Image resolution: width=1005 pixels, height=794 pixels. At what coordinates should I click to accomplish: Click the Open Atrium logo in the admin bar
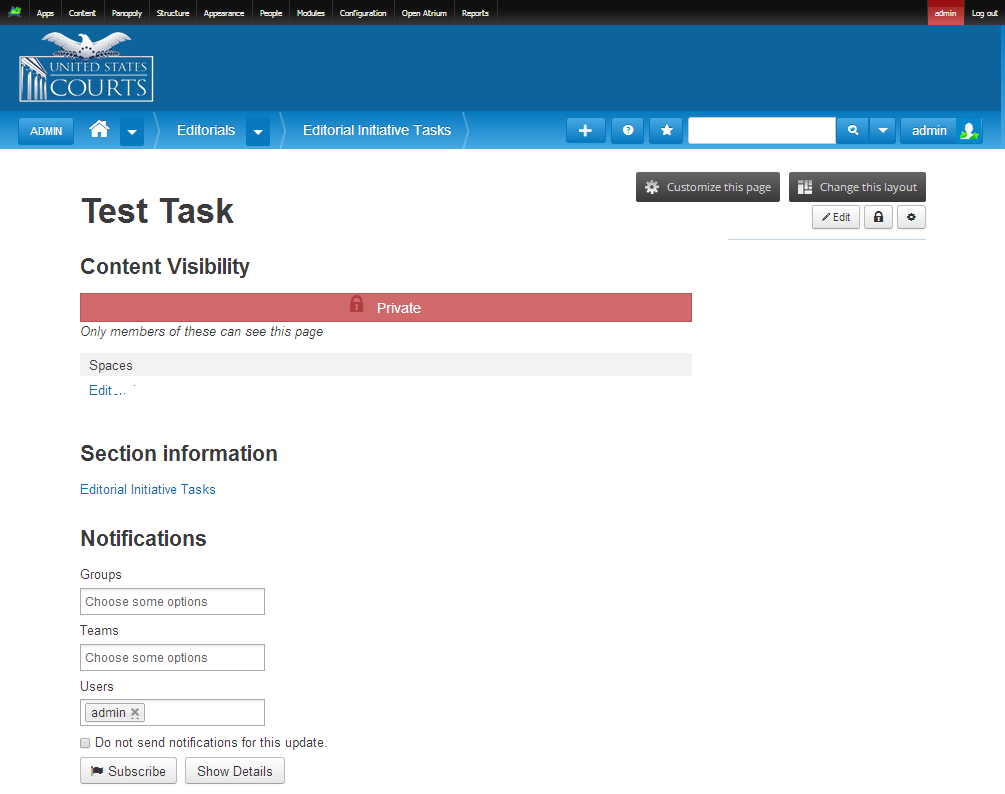(x=14, y=12)
